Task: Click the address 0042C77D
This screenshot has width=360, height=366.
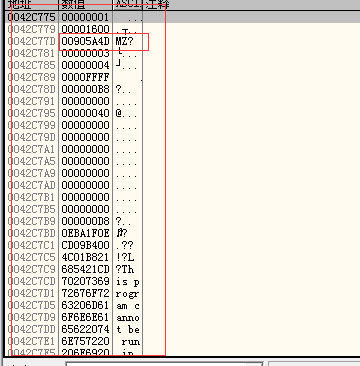Action: click(33, 41)
